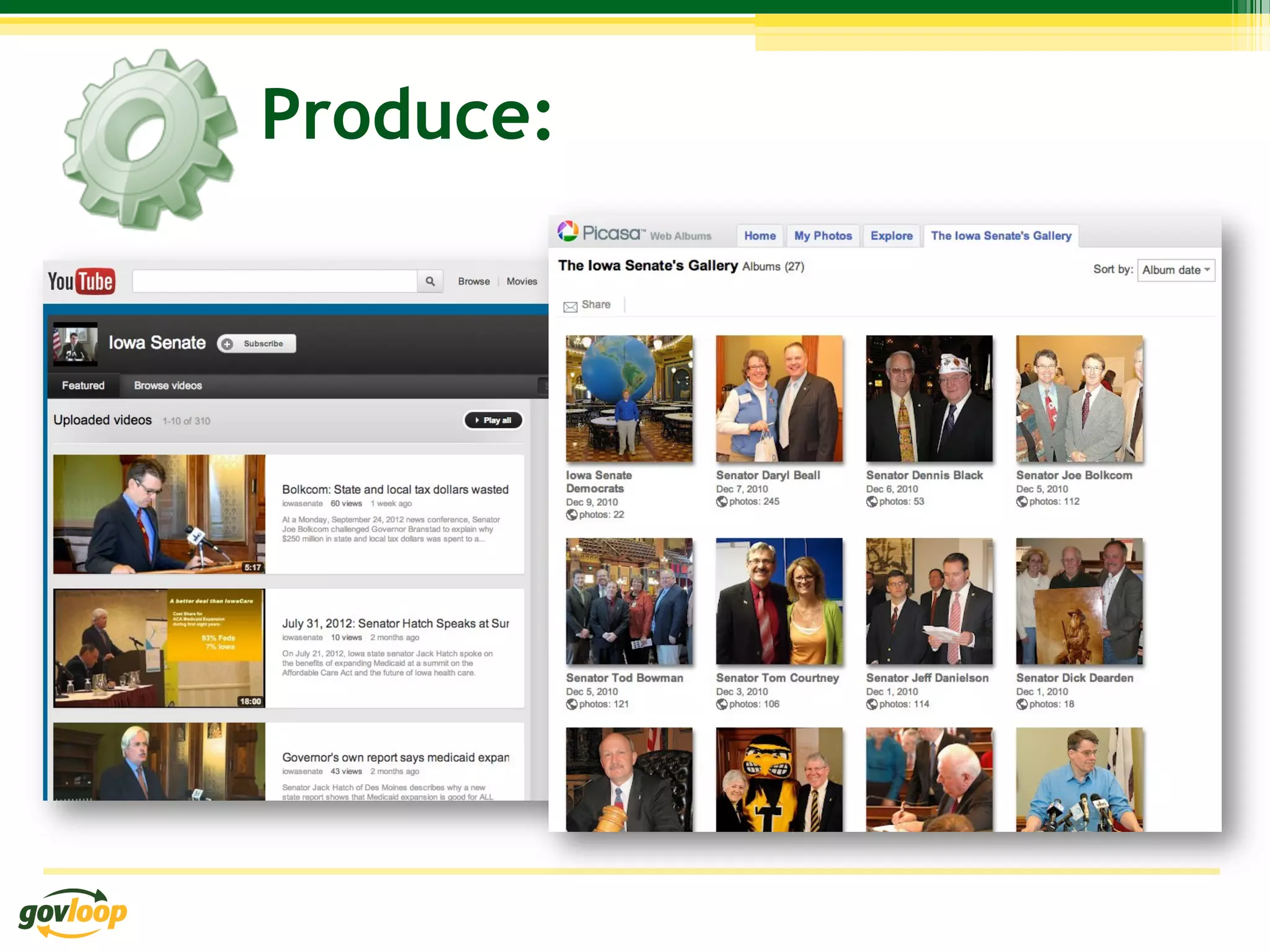Open the Senator Tod Bowman album thumbnail
Viewport: 1270px width, 952px height.
point(629,601)
